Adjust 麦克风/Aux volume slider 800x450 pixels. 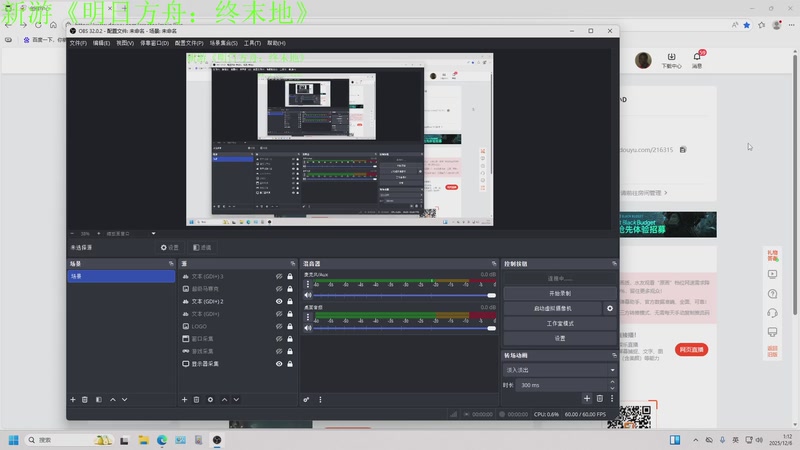tap(405, 295)
